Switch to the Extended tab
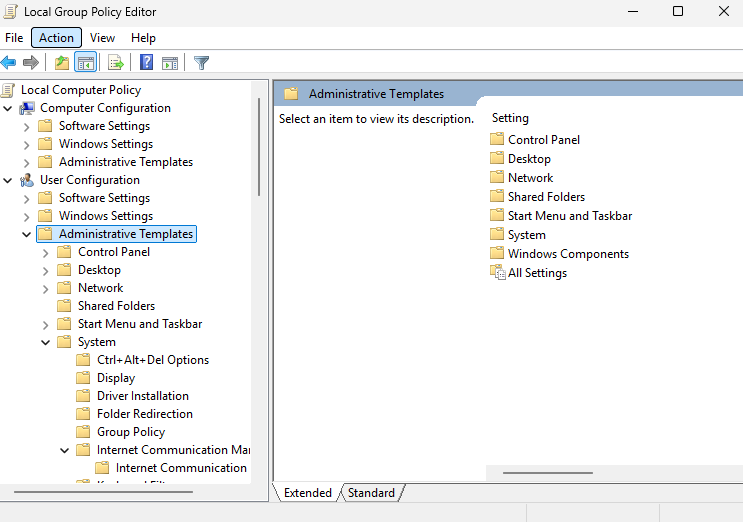 pos(308,493)
